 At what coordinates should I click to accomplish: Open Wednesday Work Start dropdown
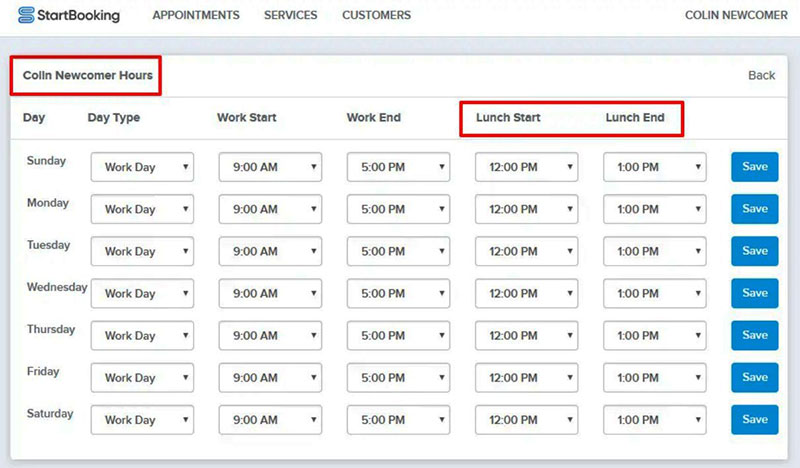coord(270,293)
